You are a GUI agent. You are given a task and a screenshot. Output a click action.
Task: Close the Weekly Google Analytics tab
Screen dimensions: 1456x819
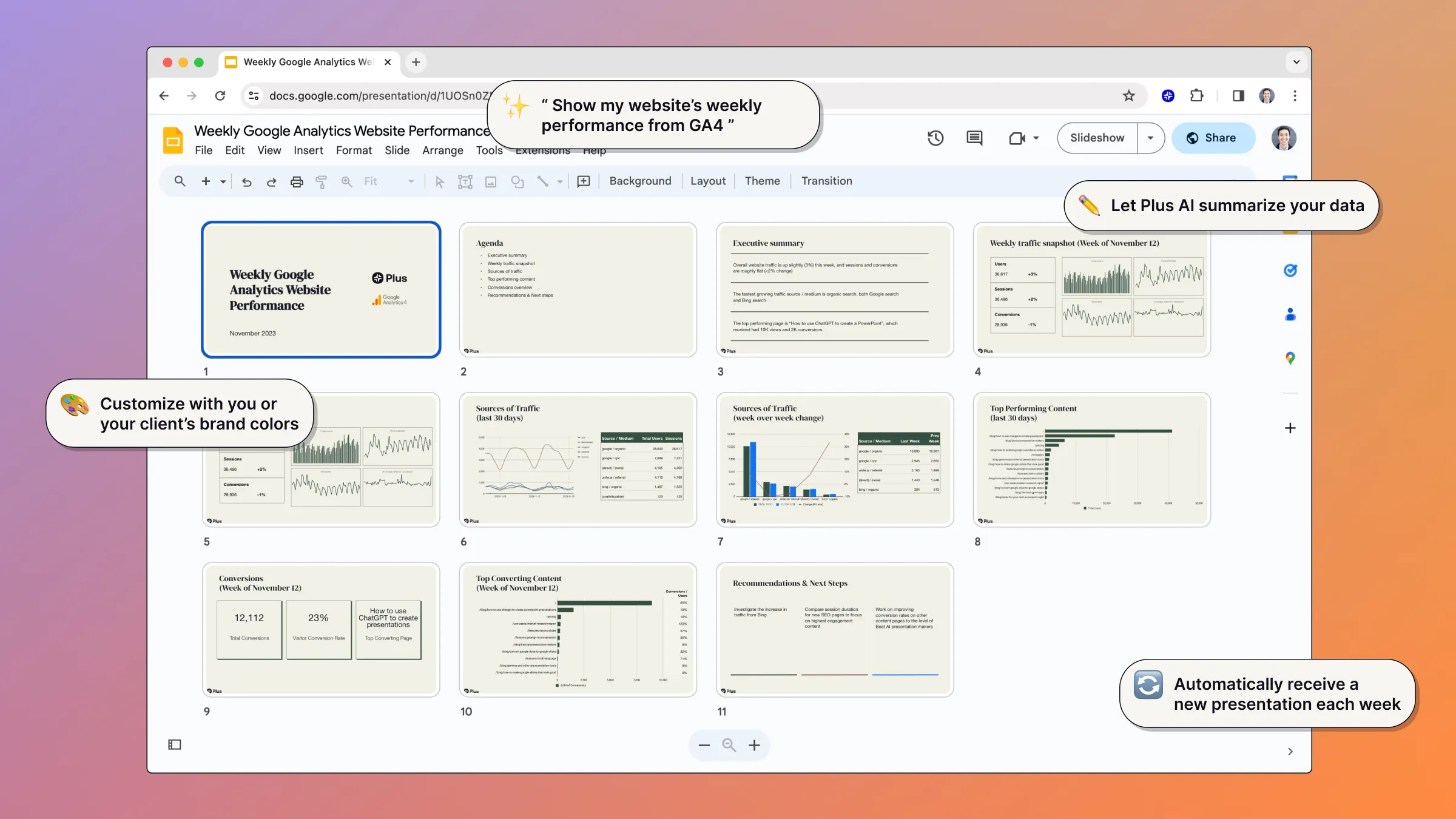click(x=388, y=62)
